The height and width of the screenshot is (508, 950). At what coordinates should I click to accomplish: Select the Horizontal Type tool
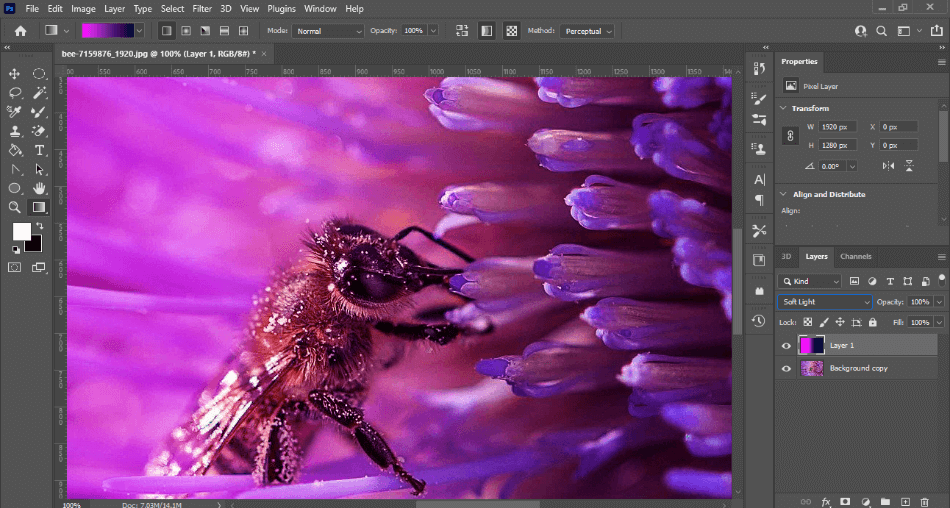39,150
